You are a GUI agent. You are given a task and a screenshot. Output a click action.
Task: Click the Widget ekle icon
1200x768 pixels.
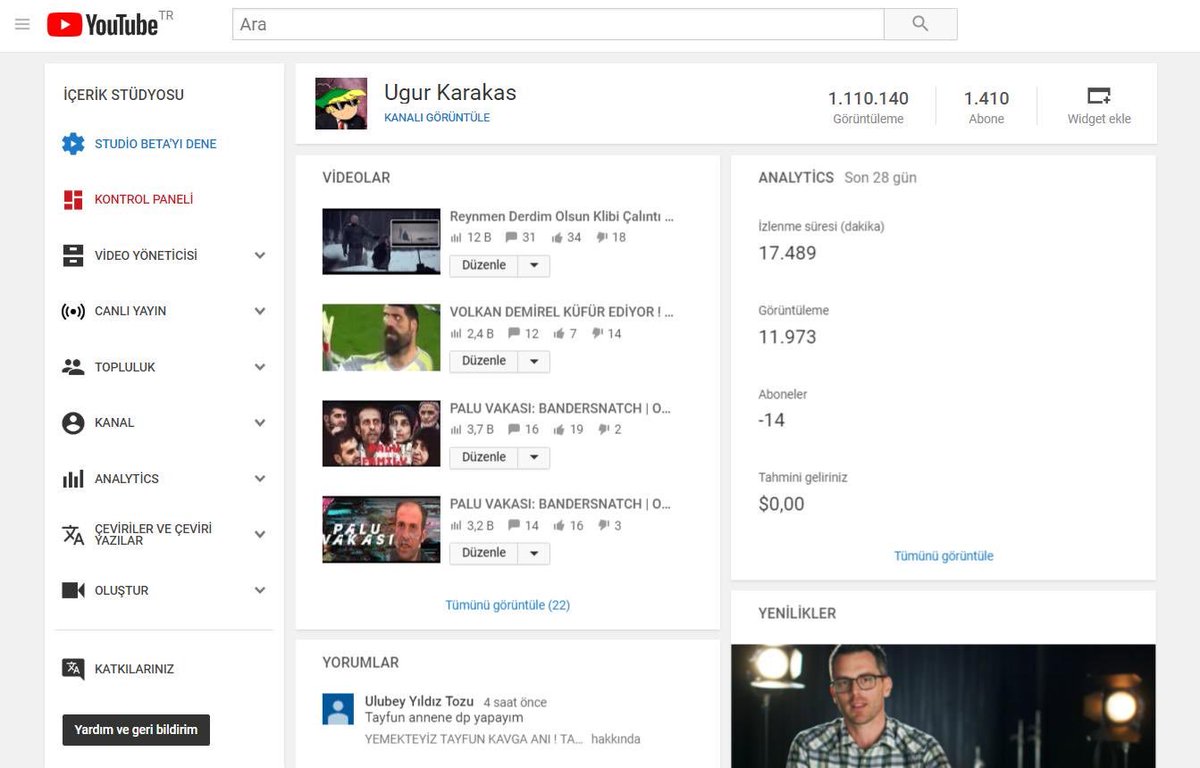(x=1099, y=96)
